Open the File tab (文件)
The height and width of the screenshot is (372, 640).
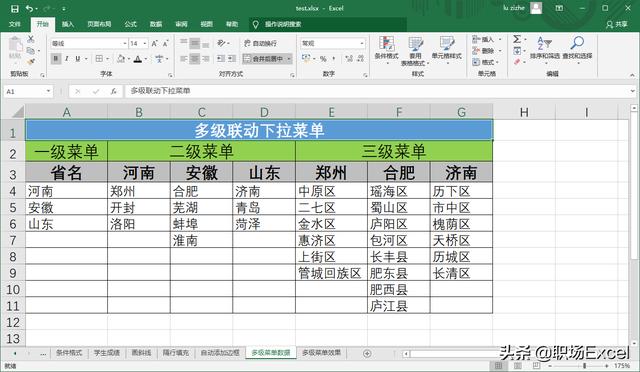tap(15, 25)
